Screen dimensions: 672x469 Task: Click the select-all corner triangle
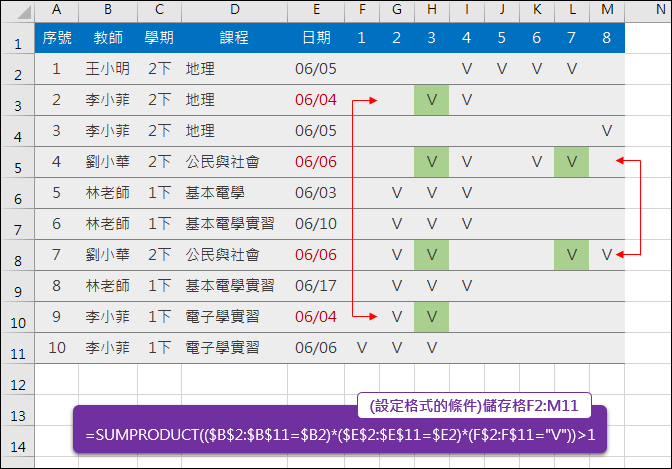[24, 13]
